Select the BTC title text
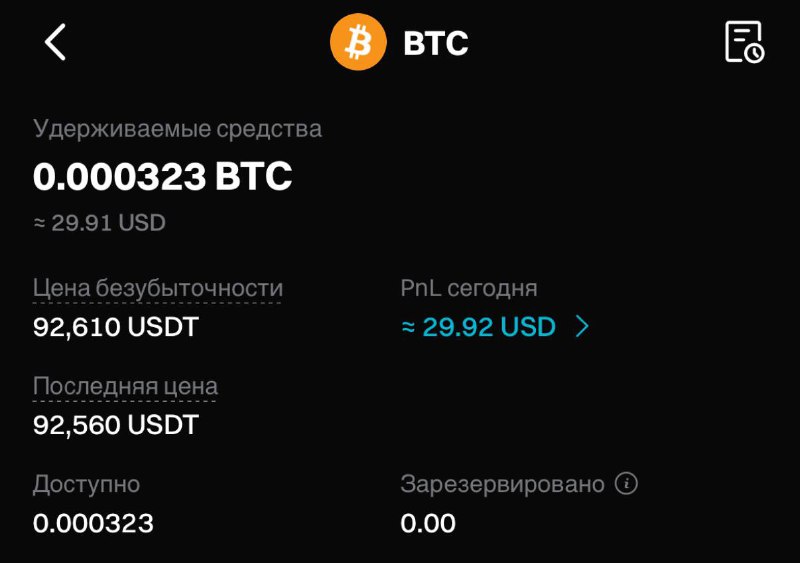 (x=435, y=43)
